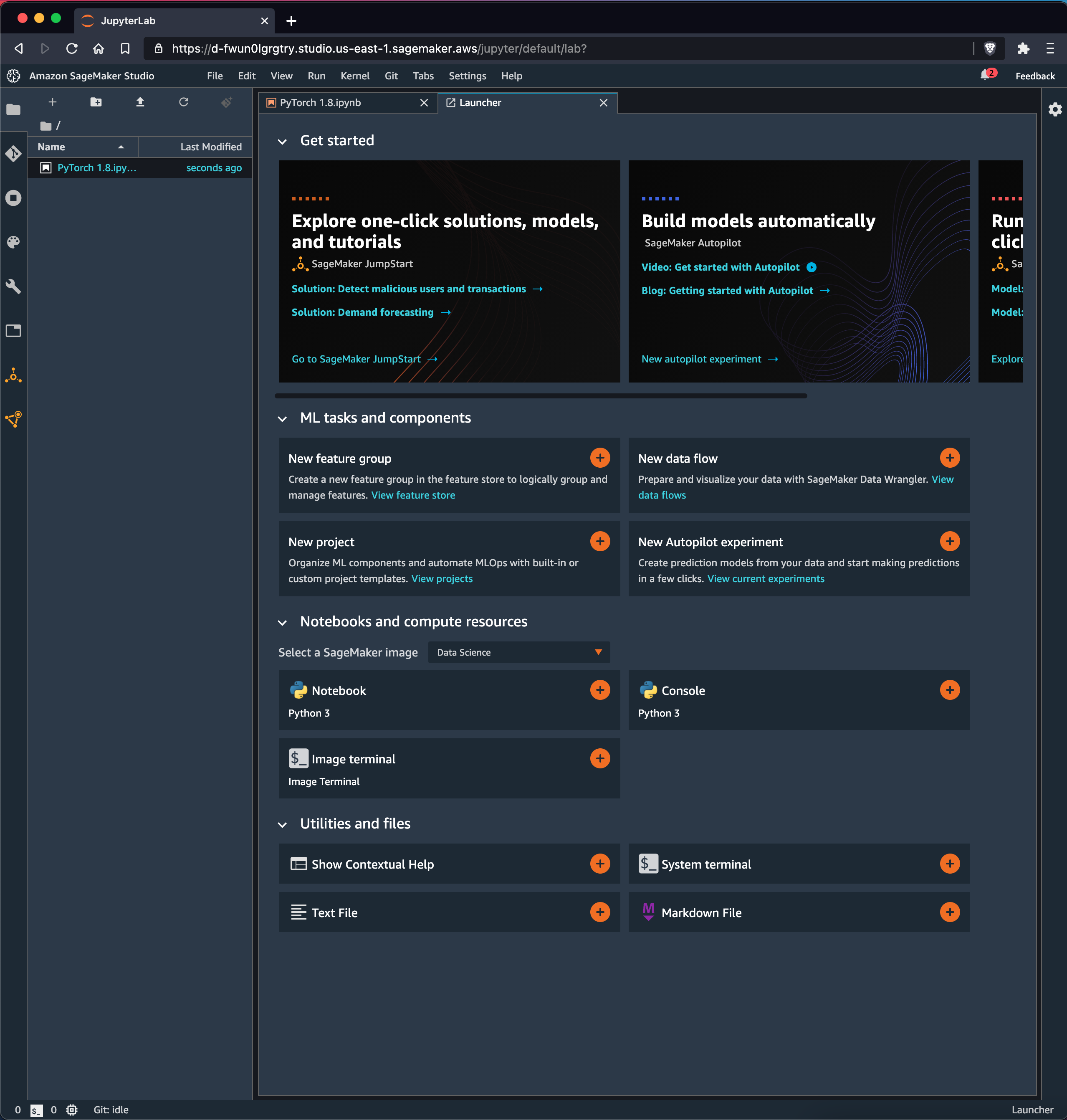1067x1120 pixels.
Task: Create a new folder with the toolbar icon
Action: [x=96, y=102]
